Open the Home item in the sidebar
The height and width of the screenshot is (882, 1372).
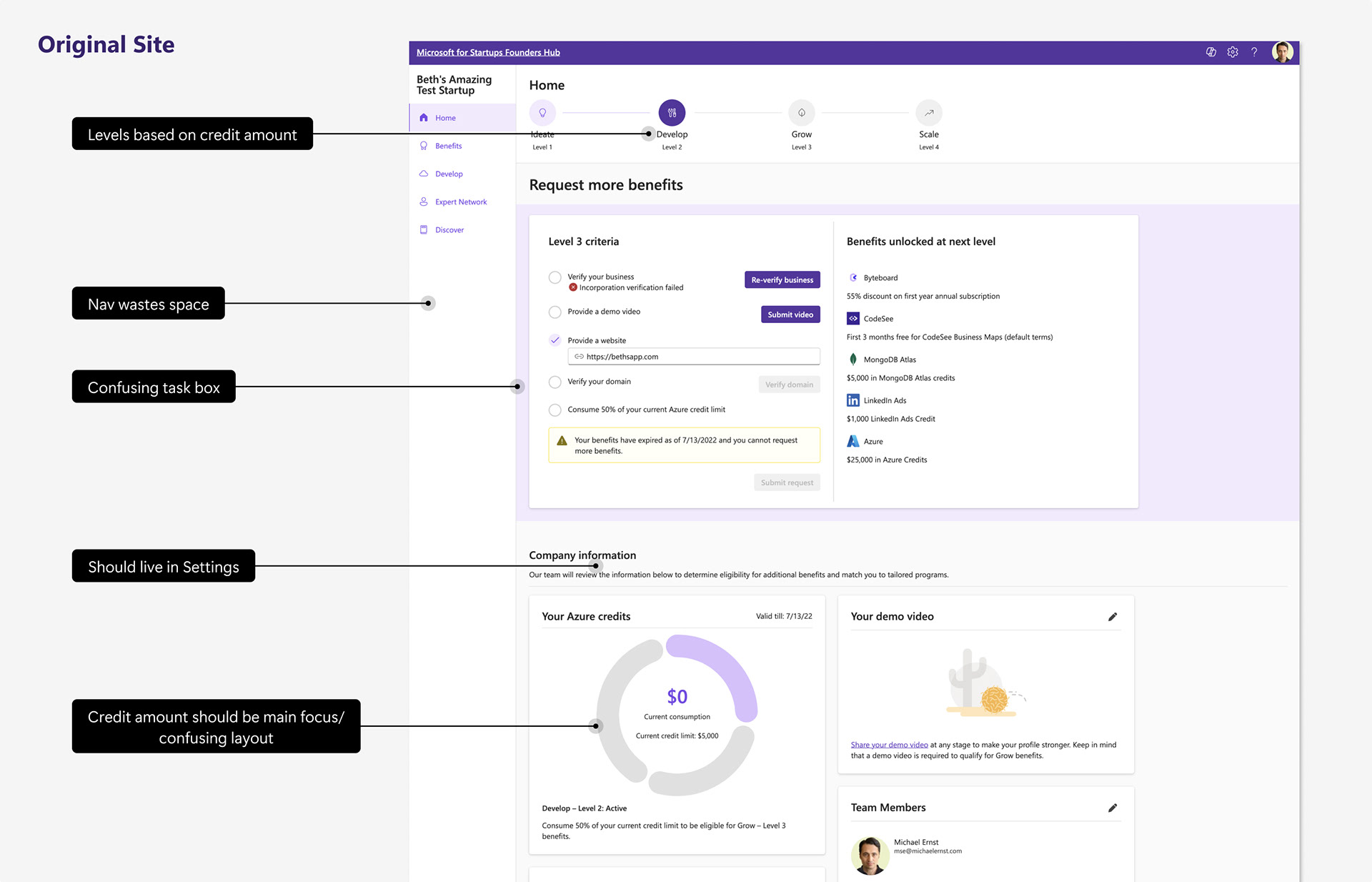462,118
